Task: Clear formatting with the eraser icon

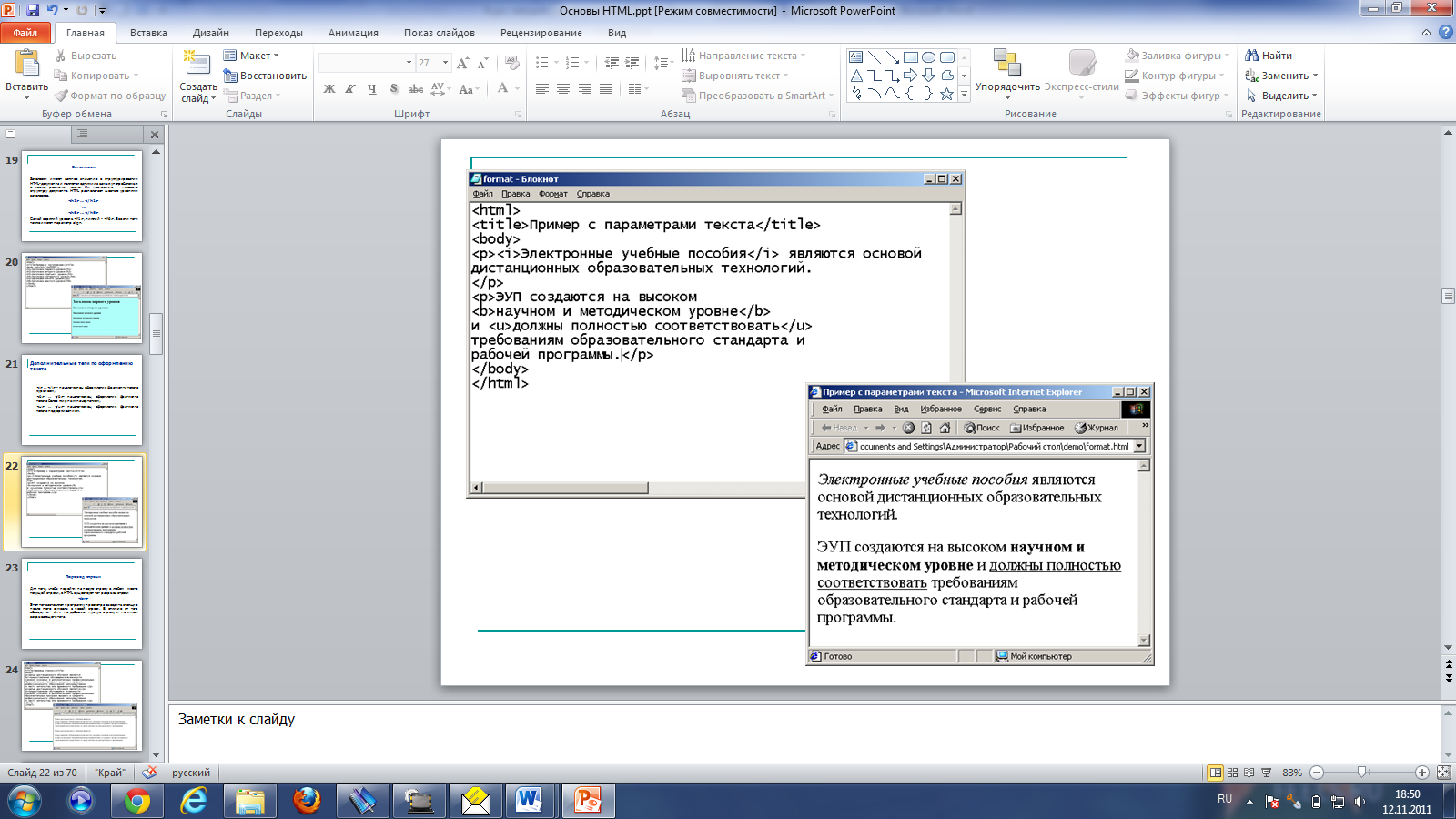Action: pyautogui.click(x=512, y=63)
